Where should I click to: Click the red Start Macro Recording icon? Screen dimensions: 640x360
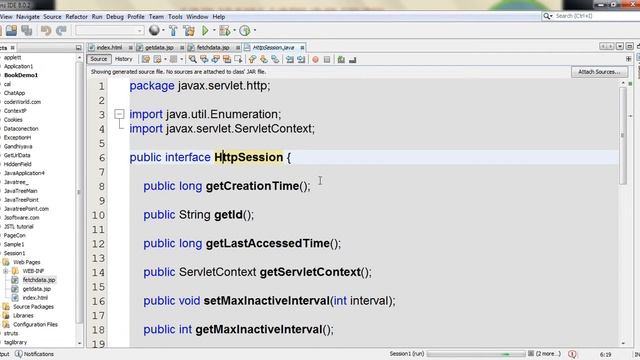click(x=316, y=60)
